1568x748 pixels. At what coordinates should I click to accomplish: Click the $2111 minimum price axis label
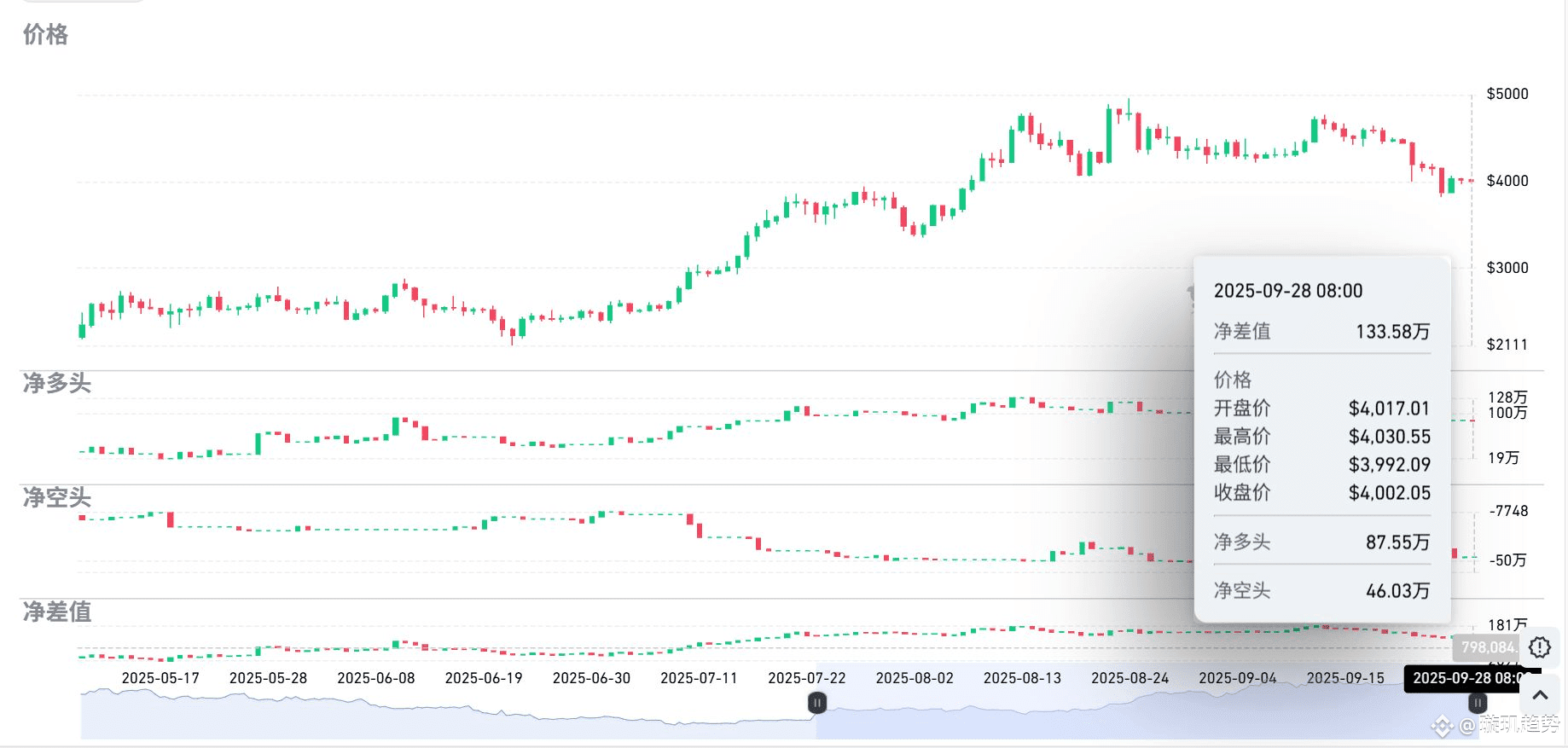[1507, 345]
